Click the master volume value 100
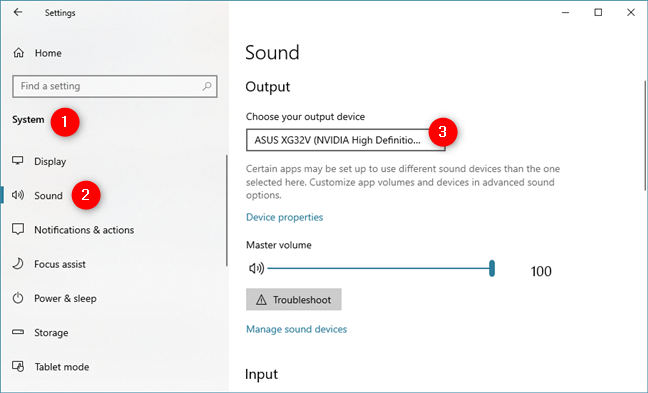The width and height of the screenshot is (648, 393). click(x=541, y=271)
